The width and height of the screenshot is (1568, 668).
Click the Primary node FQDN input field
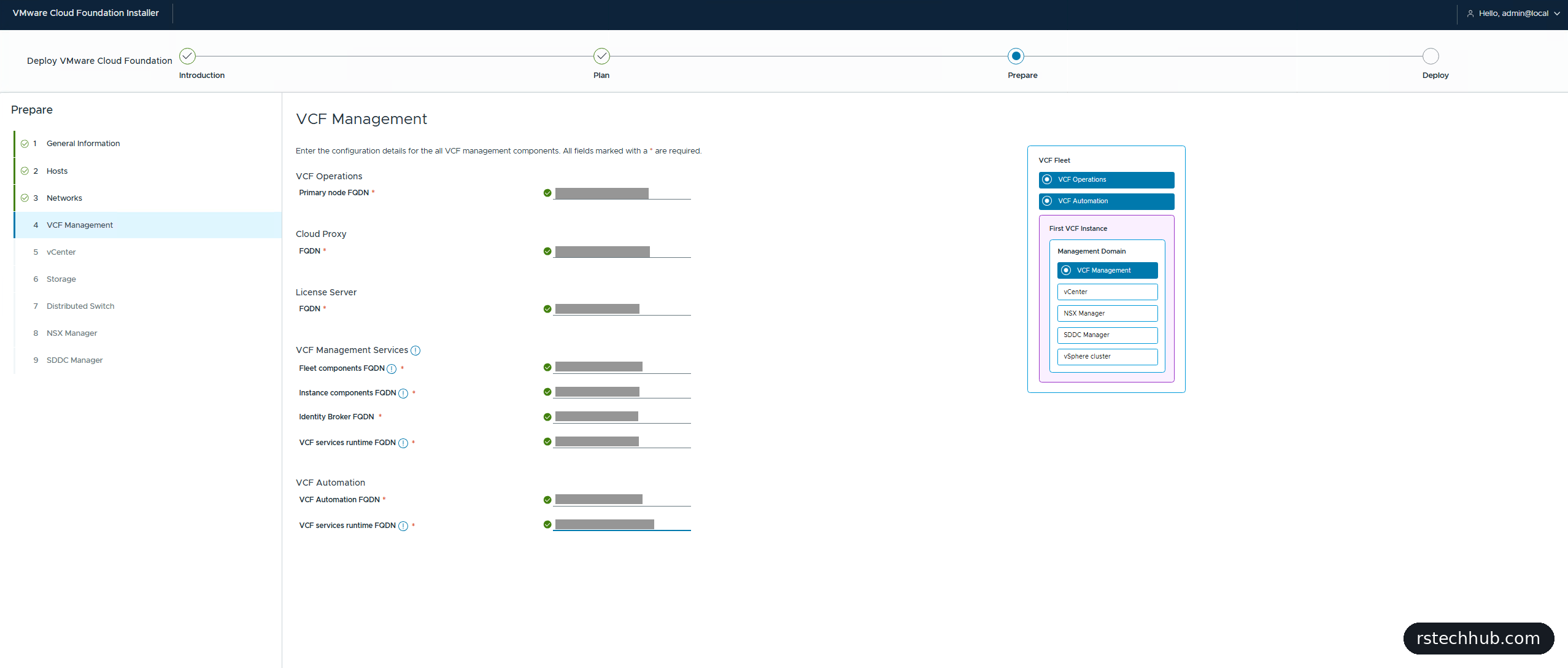pyautogui.click(x=622, y=193)
